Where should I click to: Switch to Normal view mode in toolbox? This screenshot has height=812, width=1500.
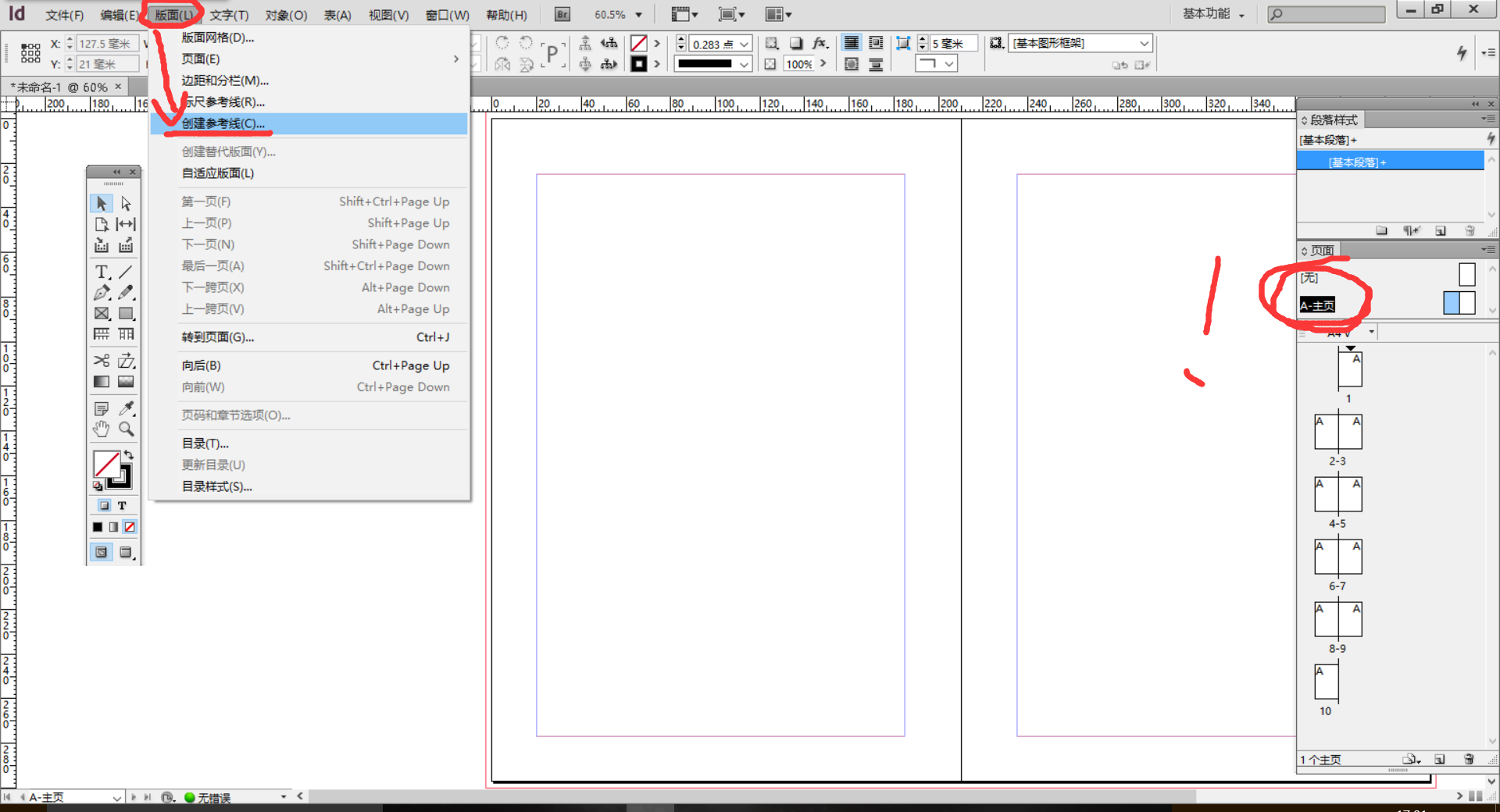pos(101,552)
